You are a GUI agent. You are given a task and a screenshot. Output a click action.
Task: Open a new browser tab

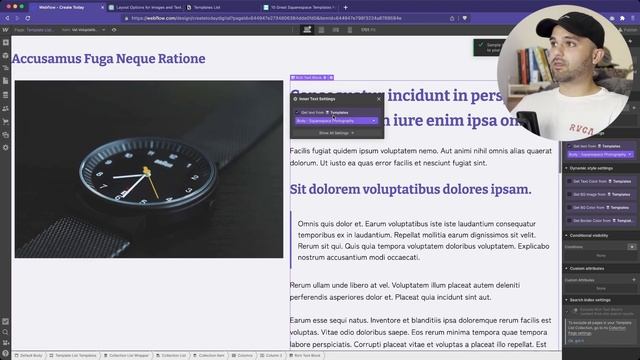pos(345,7)
